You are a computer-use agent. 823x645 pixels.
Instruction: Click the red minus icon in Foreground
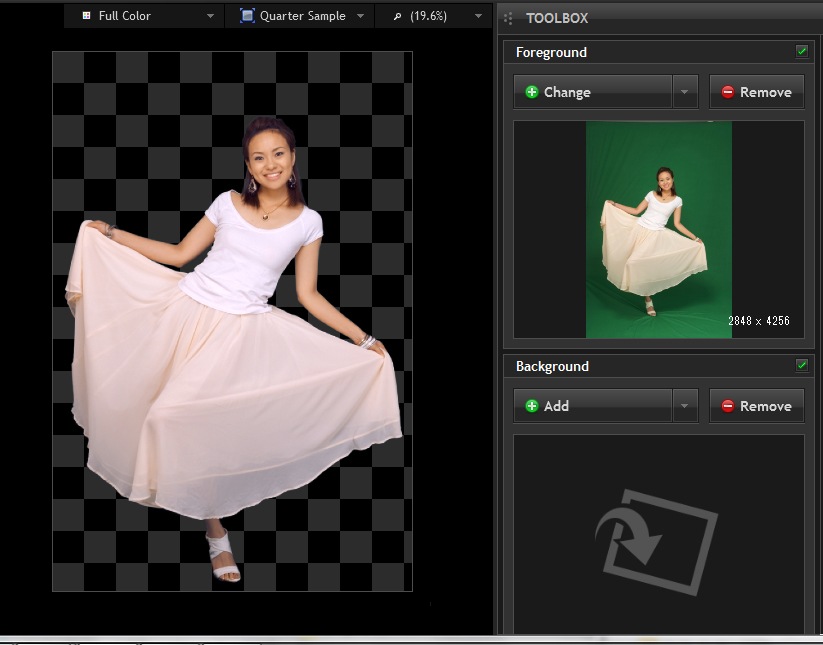click(x=728, y=92)
